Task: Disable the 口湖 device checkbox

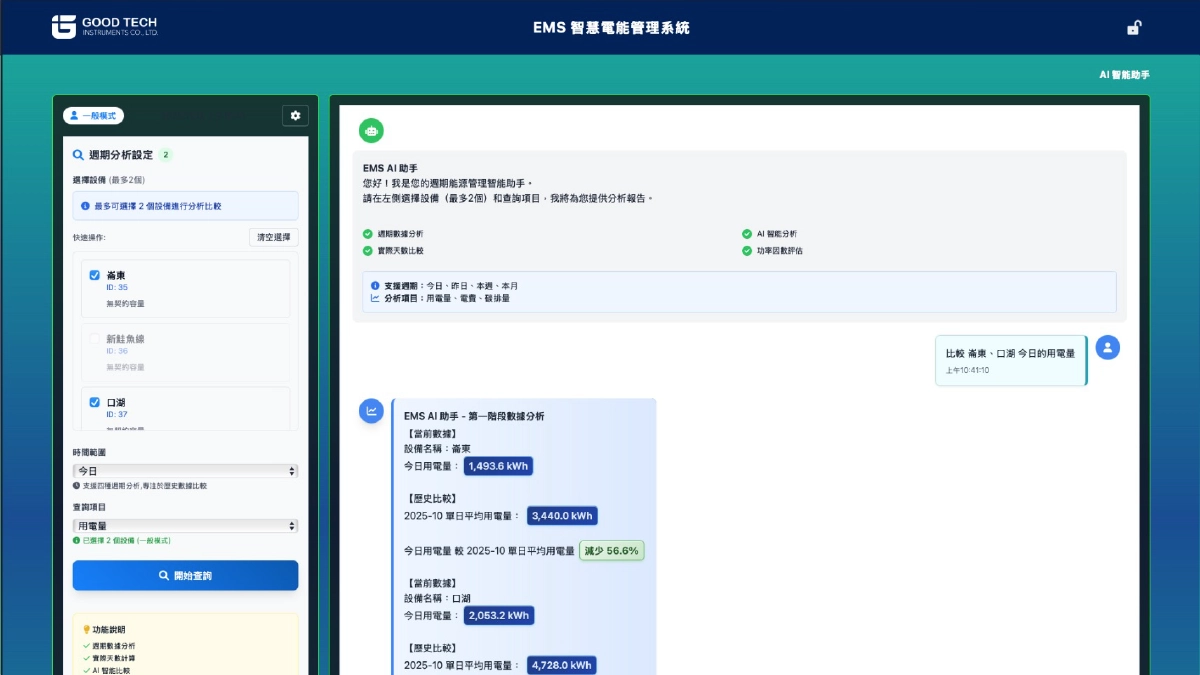Action: [95, 401]
